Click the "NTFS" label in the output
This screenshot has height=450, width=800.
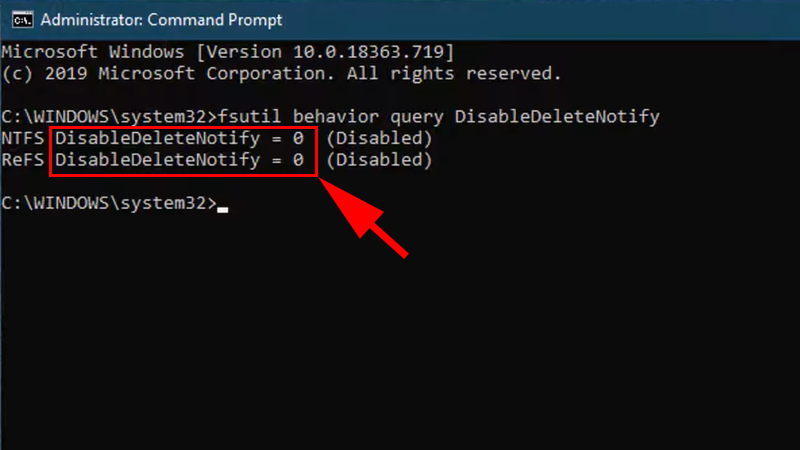click(23, 138)
